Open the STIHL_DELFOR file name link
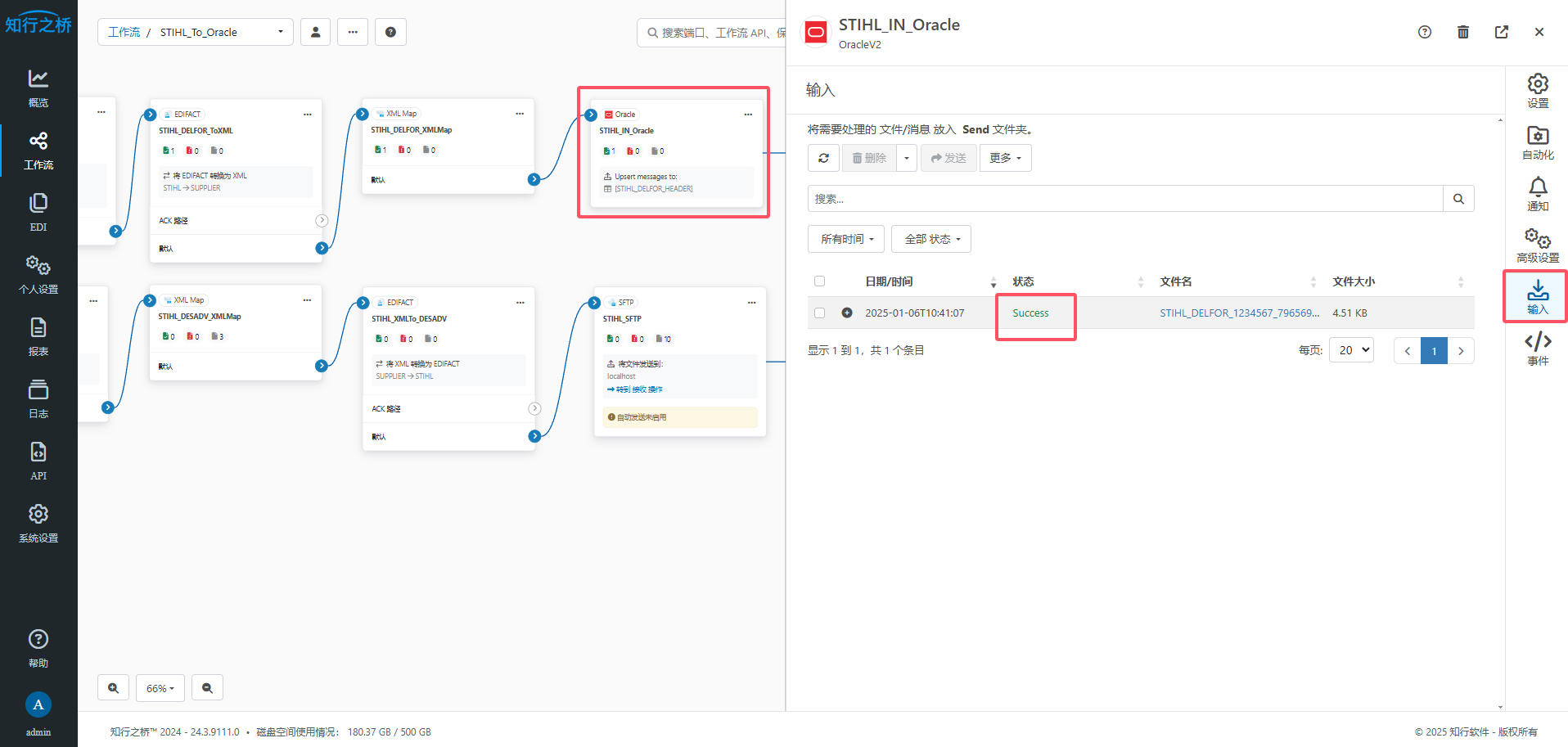The image size is (1568, 747). [1238, 313]
